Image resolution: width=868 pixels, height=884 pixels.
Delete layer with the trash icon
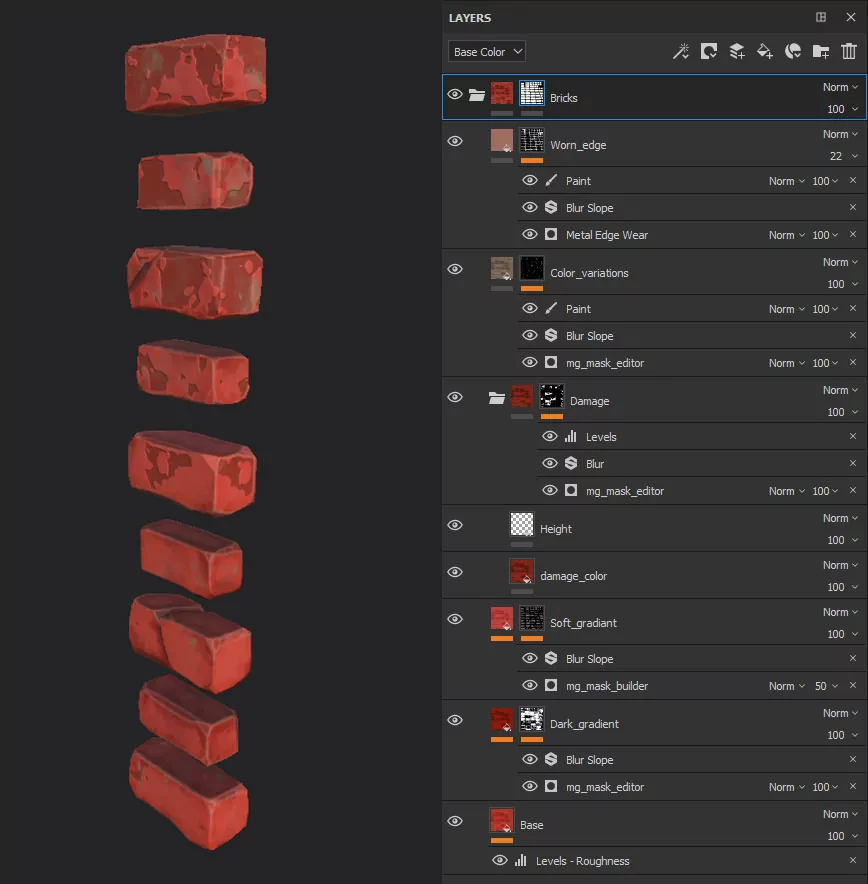coord(849,51)
